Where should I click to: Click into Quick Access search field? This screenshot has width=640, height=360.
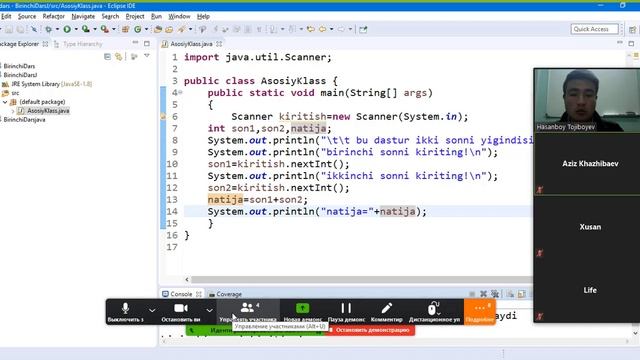point(594,29)
